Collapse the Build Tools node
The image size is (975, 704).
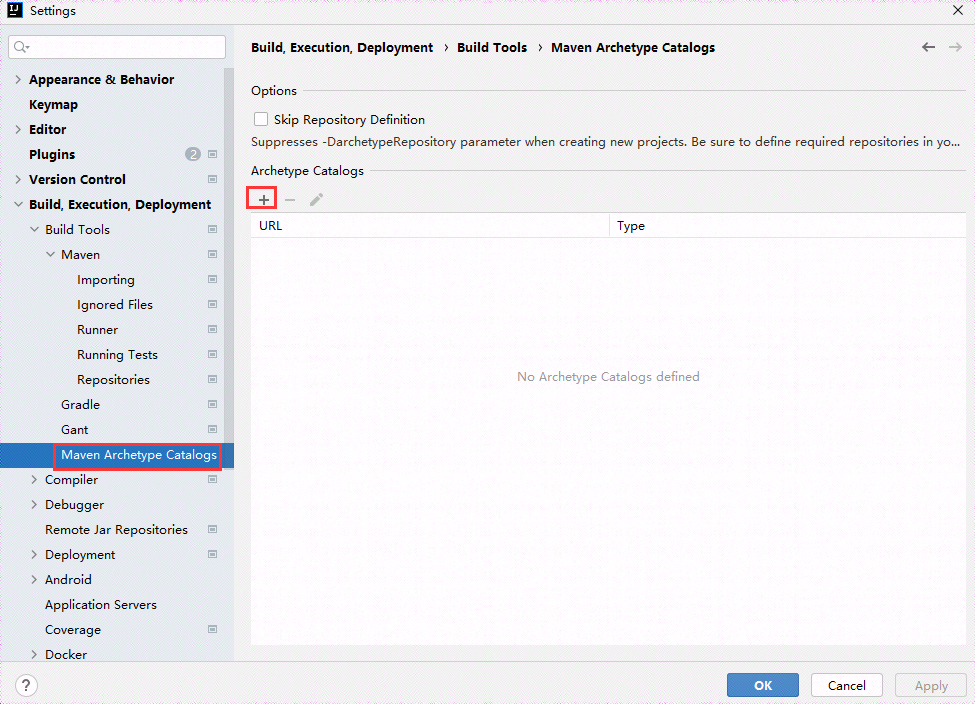point(34,229)
